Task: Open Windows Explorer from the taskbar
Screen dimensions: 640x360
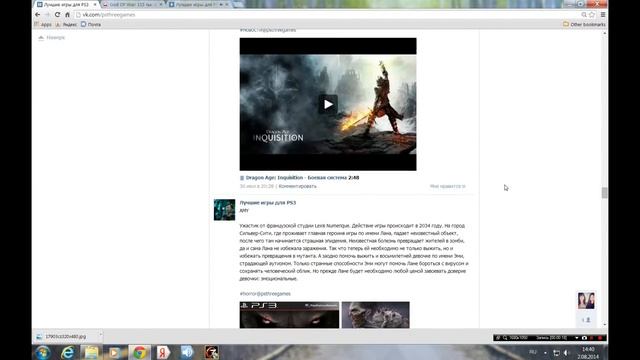Action: click(91, 352)
